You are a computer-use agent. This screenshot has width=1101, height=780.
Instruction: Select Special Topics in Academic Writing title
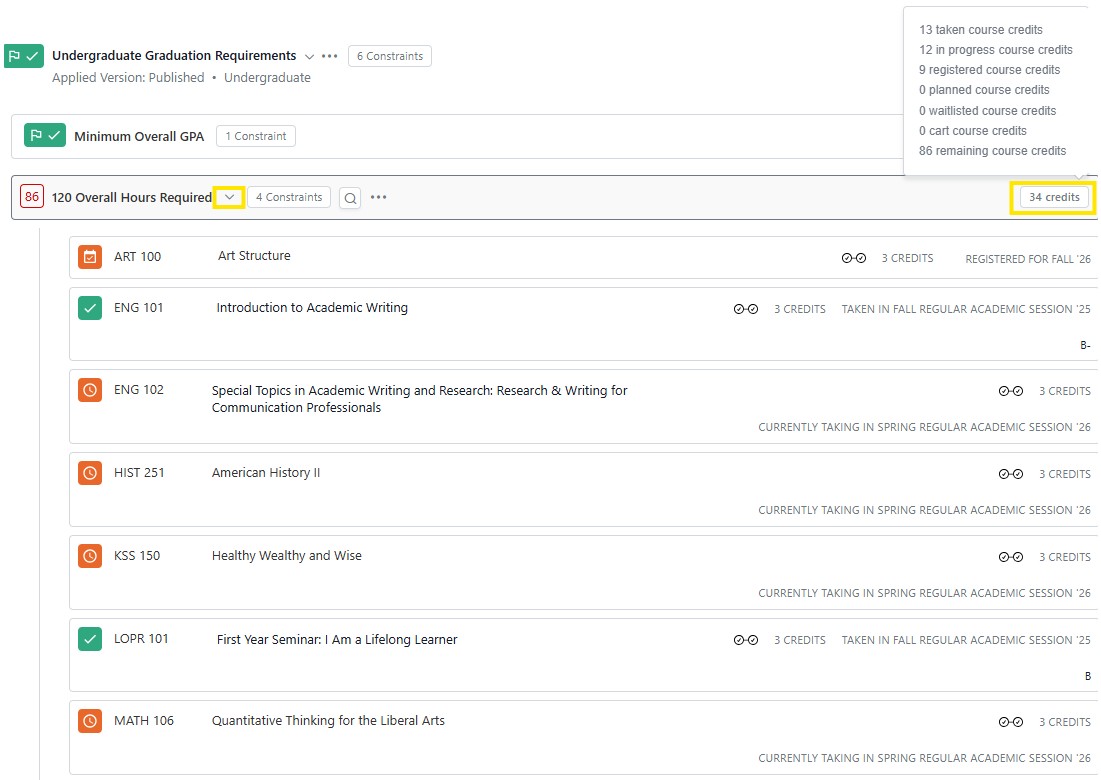click(419, 399)
